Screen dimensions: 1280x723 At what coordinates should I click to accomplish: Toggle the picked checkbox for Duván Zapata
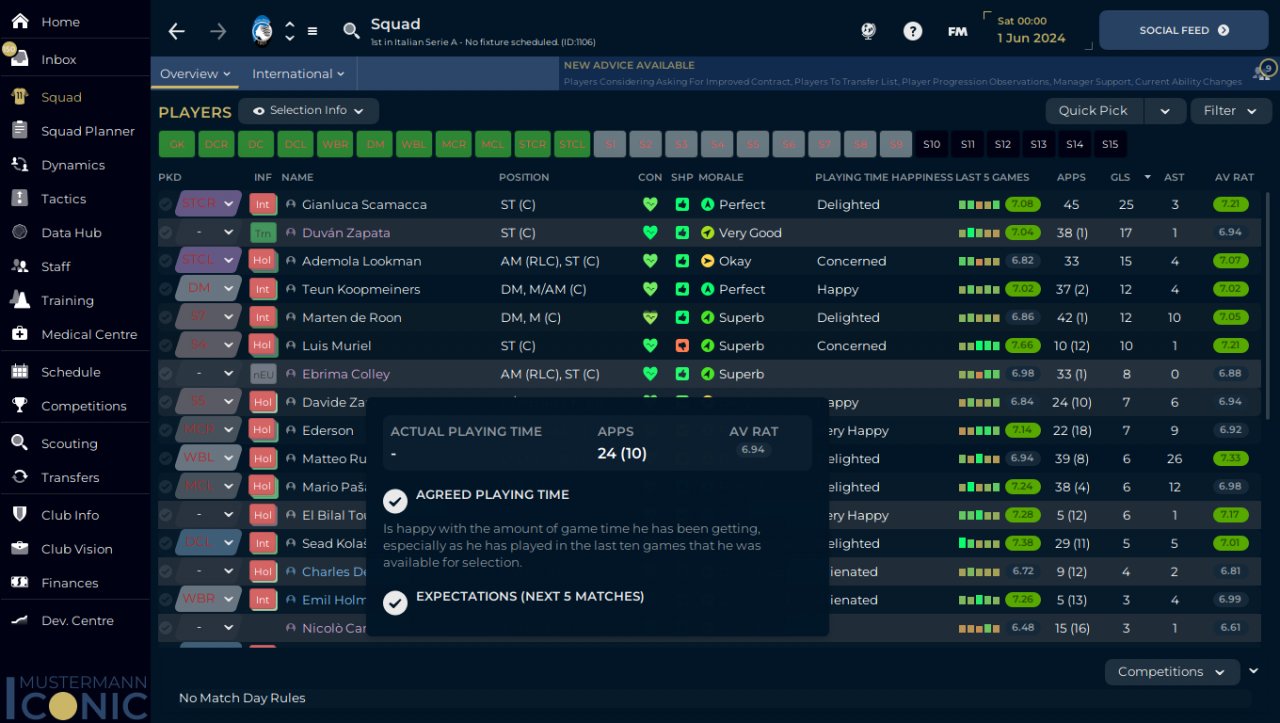166,233
